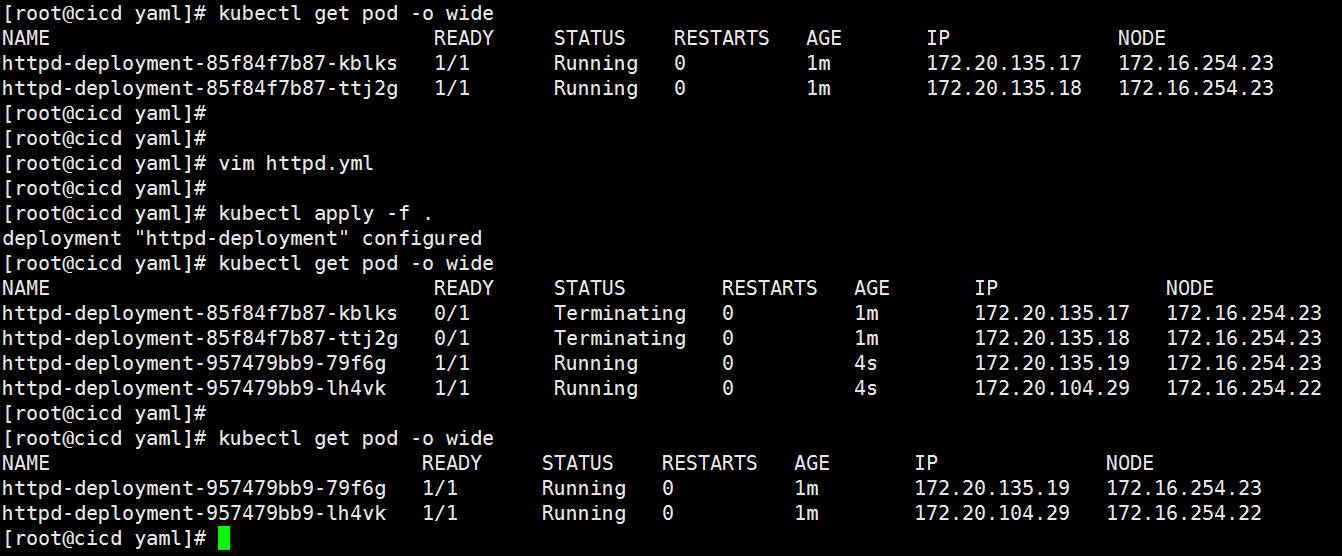Select Terminating status of the ttj2g pod
The image size is (1342, 556).
click(x=620, y=338)
